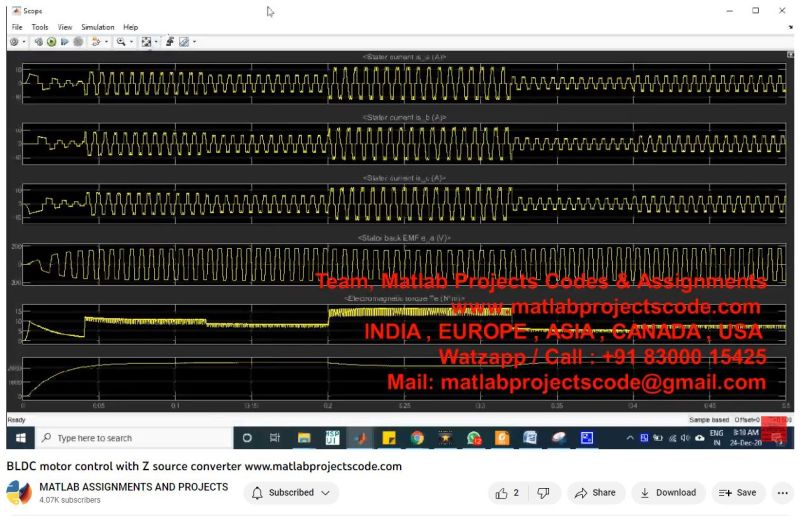Viewport: 800px width, 516px height.
Task: Expand the Scale Axes dropdown arrow
Action: point(156,42)
